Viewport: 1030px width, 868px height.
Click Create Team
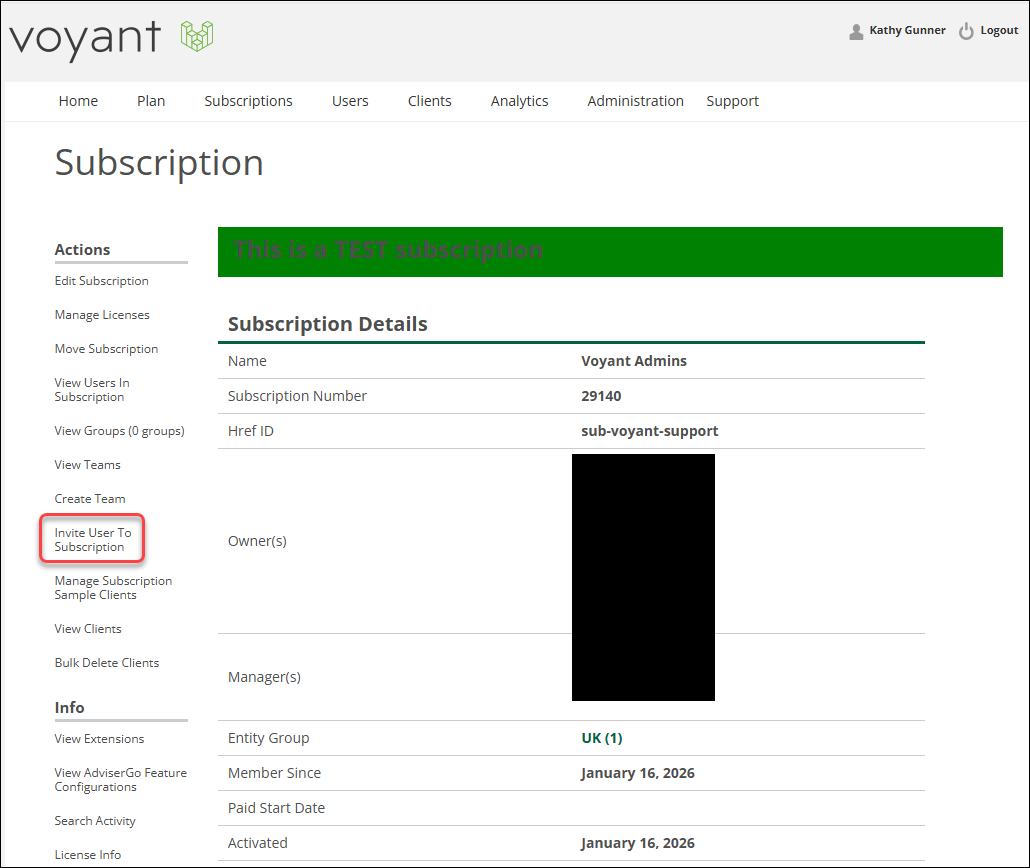[90, 499]
